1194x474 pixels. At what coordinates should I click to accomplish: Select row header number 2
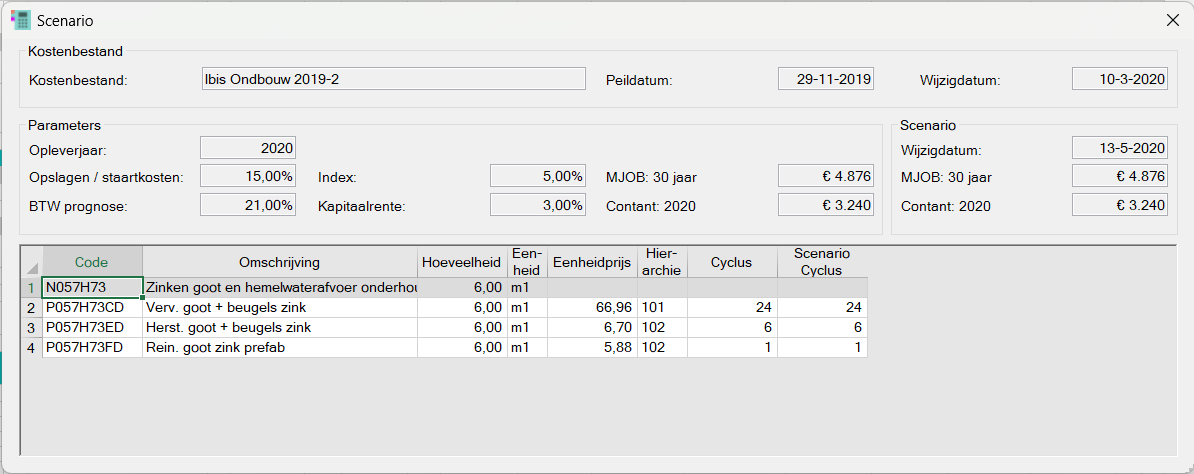pos(31,308)
